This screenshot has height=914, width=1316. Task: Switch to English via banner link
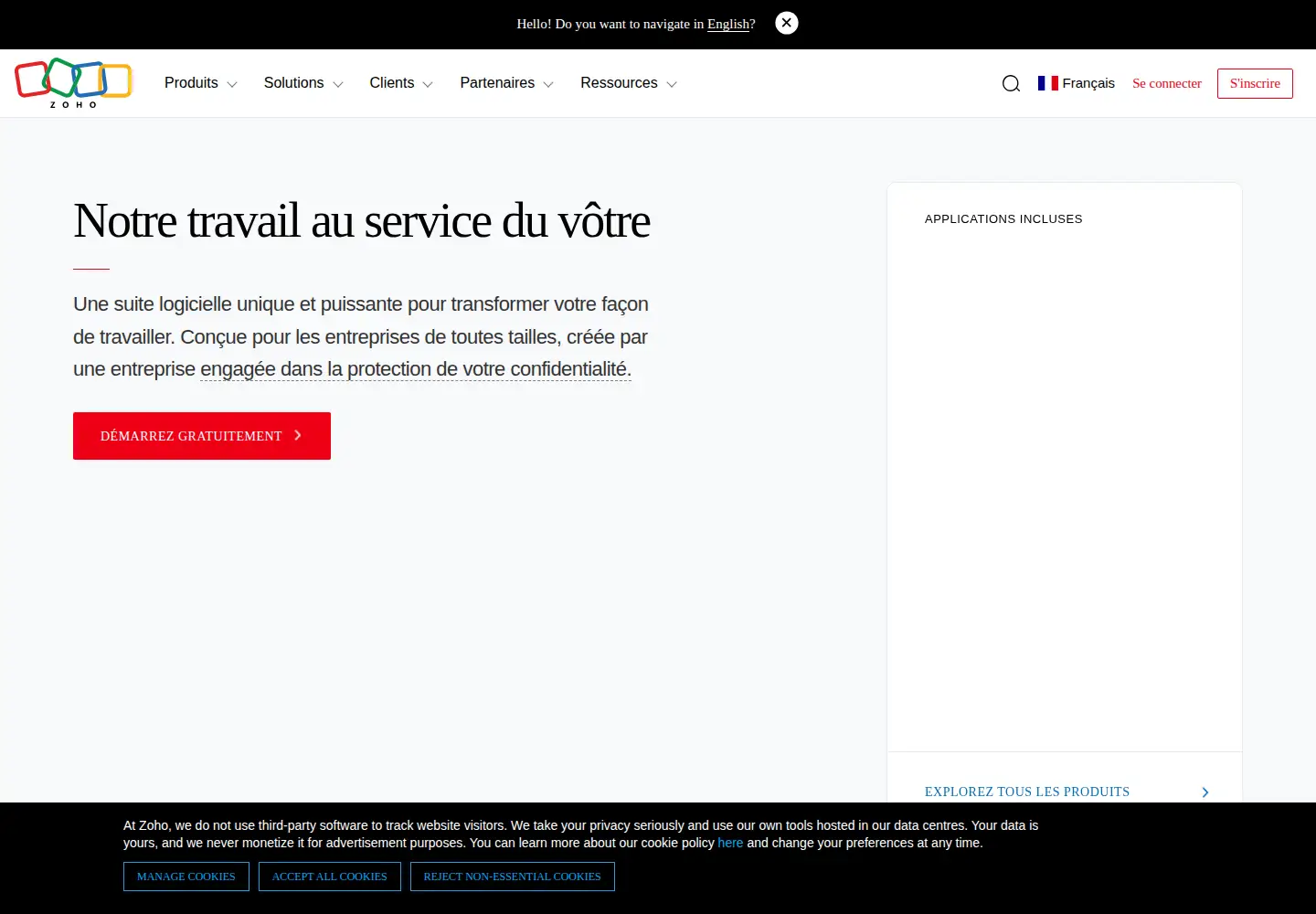(x=728, y=24)
